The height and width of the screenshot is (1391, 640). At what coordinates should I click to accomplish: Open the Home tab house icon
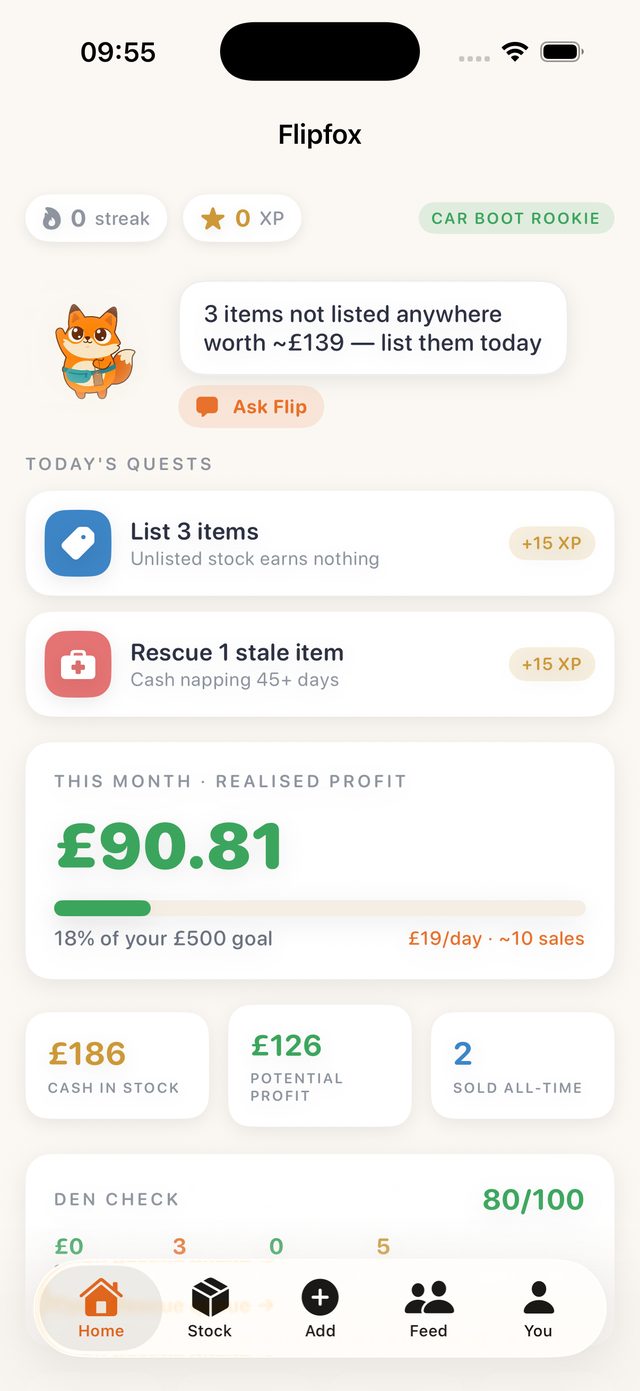(101, 1297)
